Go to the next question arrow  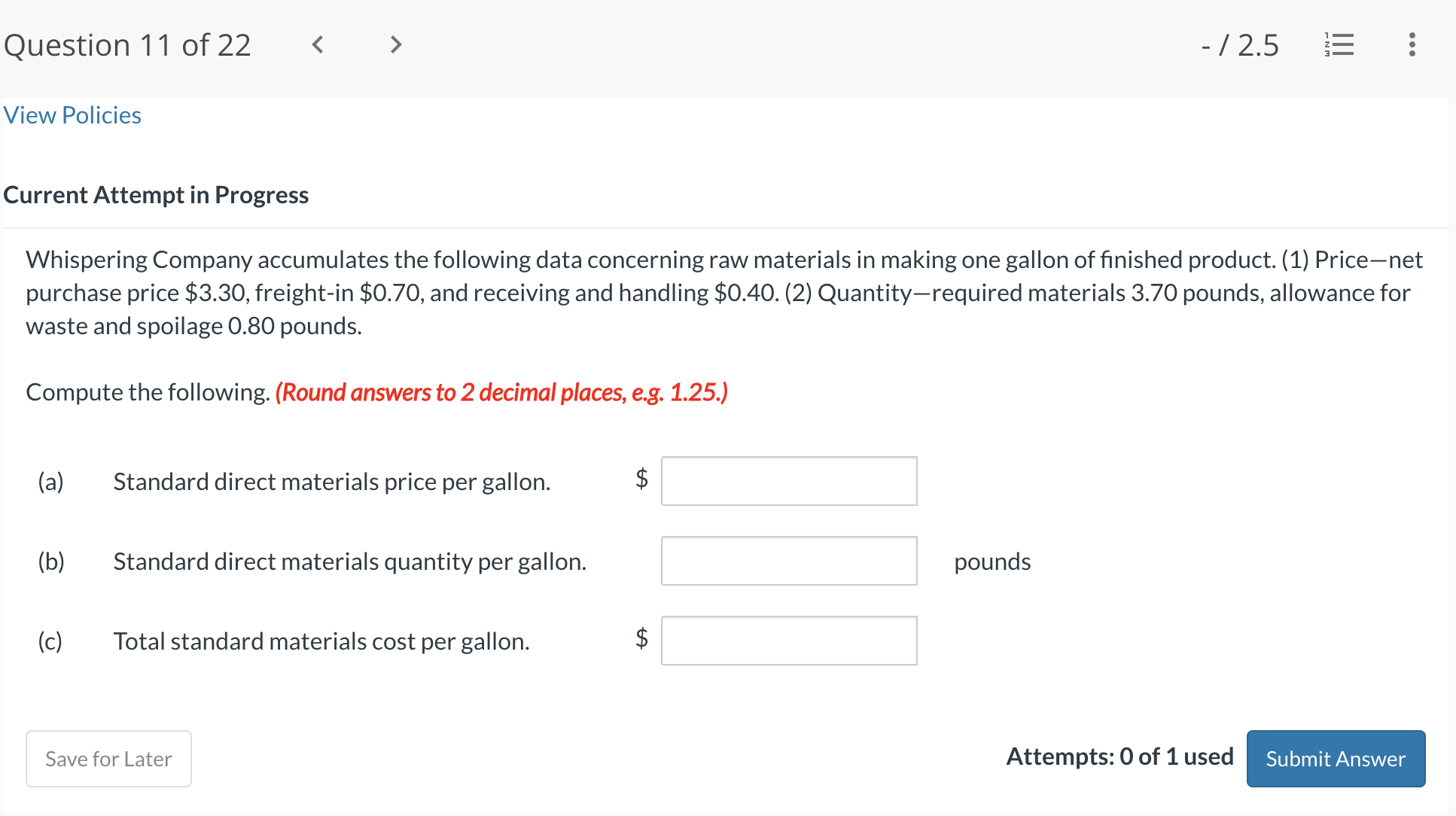click(x=396, y=45)
